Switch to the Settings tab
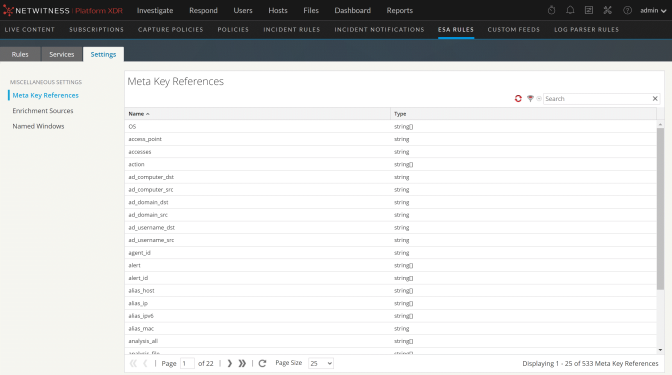Screen dimensions: 672x375 pos(103,54)
